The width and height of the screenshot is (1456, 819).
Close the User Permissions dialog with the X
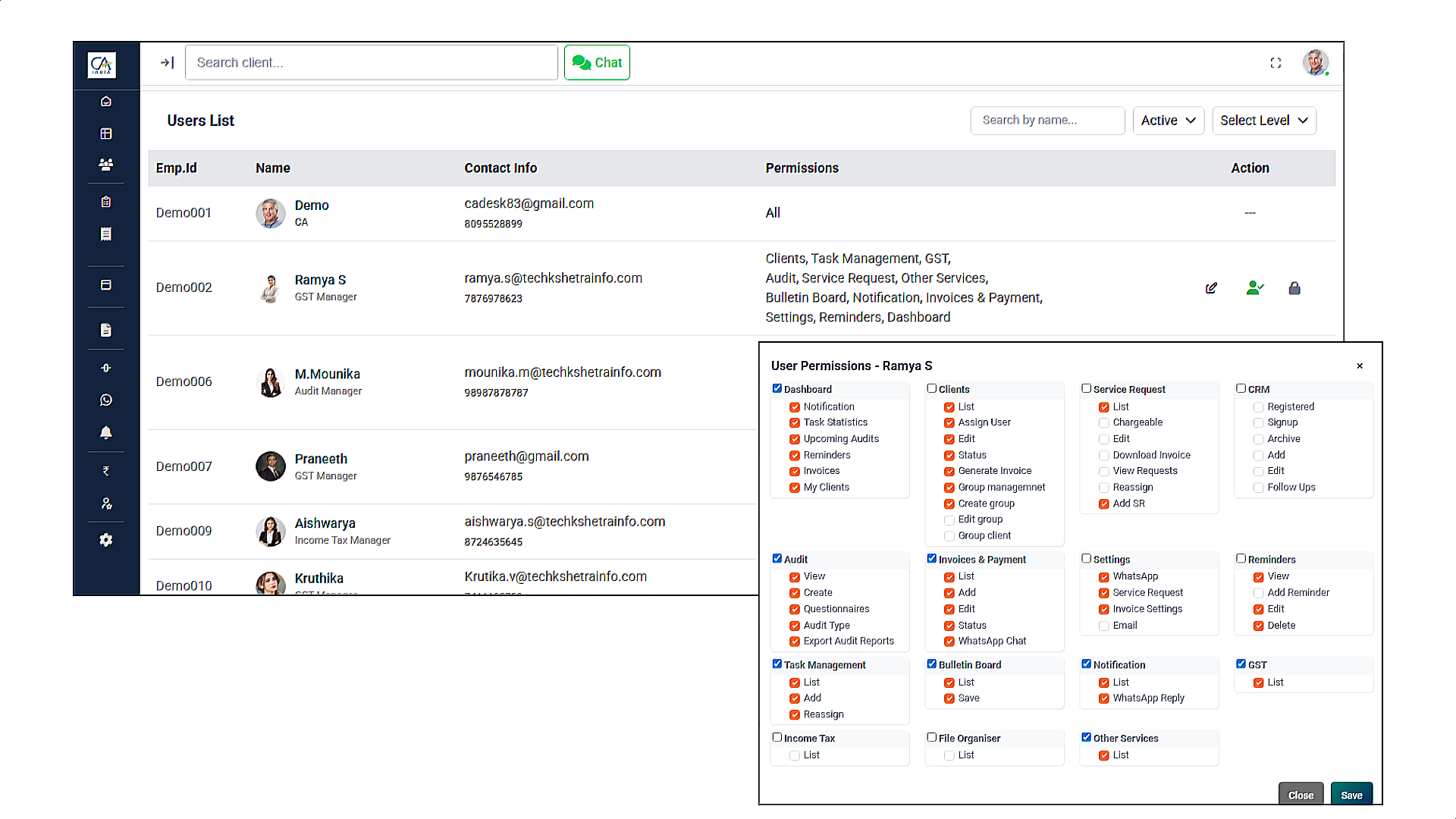(1360, 366)
